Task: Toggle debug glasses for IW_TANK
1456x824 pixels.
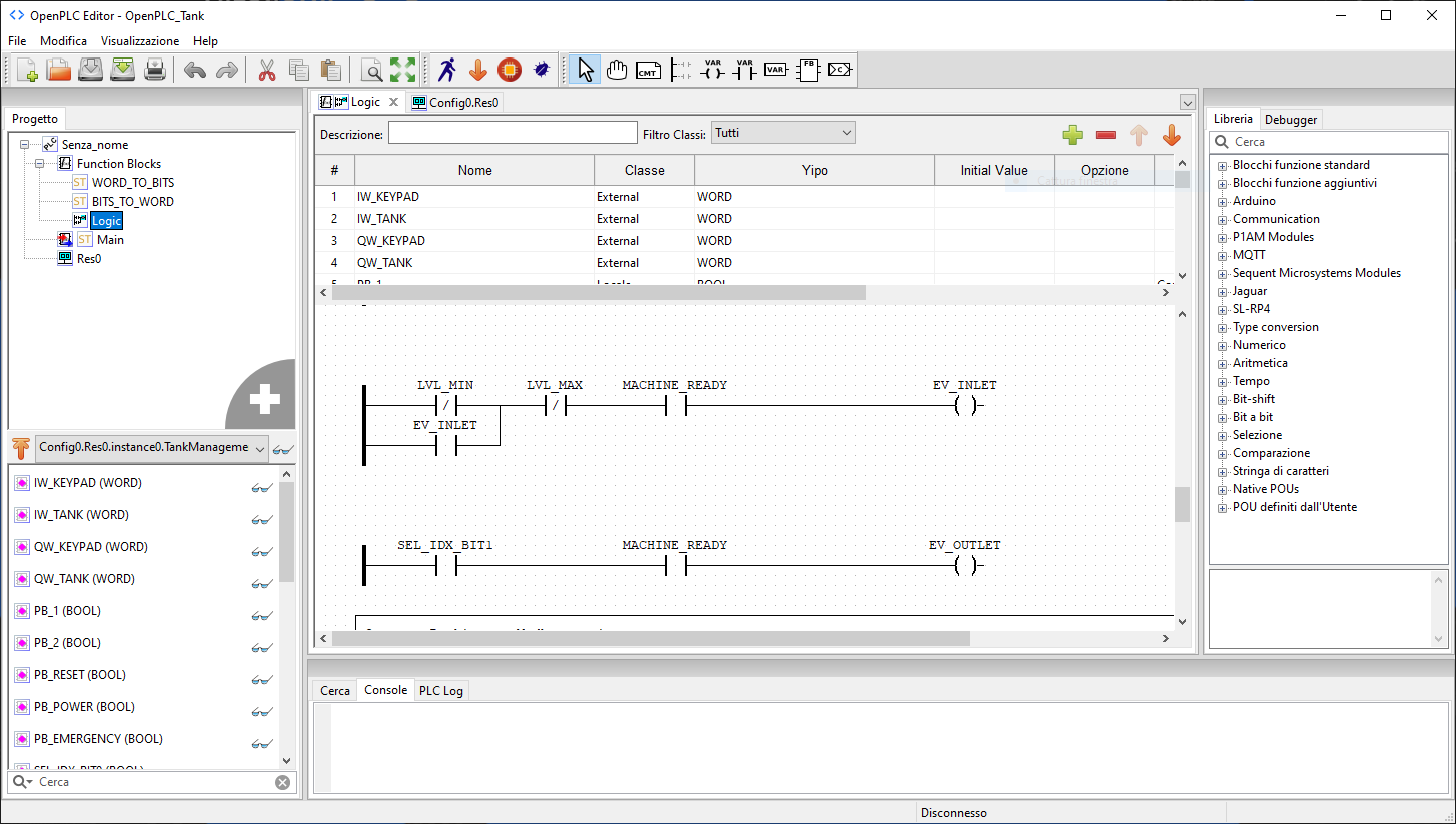Action: (x=262, y=519)
